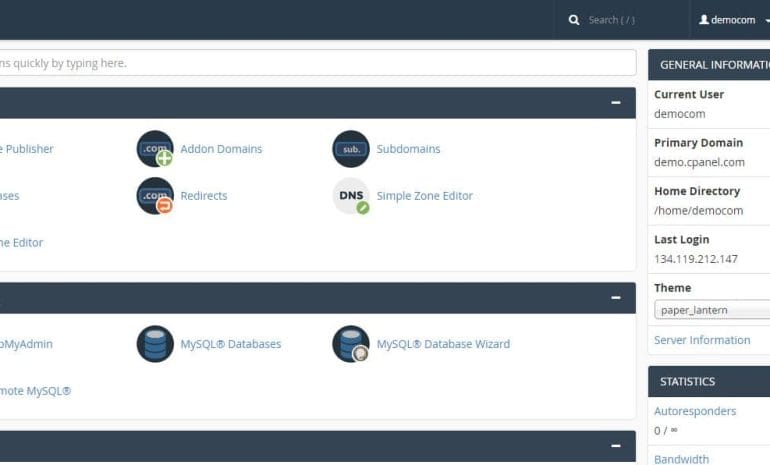Launch MySQL® Database Wizard link
This screenshot has height=465, width=770.
click(x=443, y=344)
